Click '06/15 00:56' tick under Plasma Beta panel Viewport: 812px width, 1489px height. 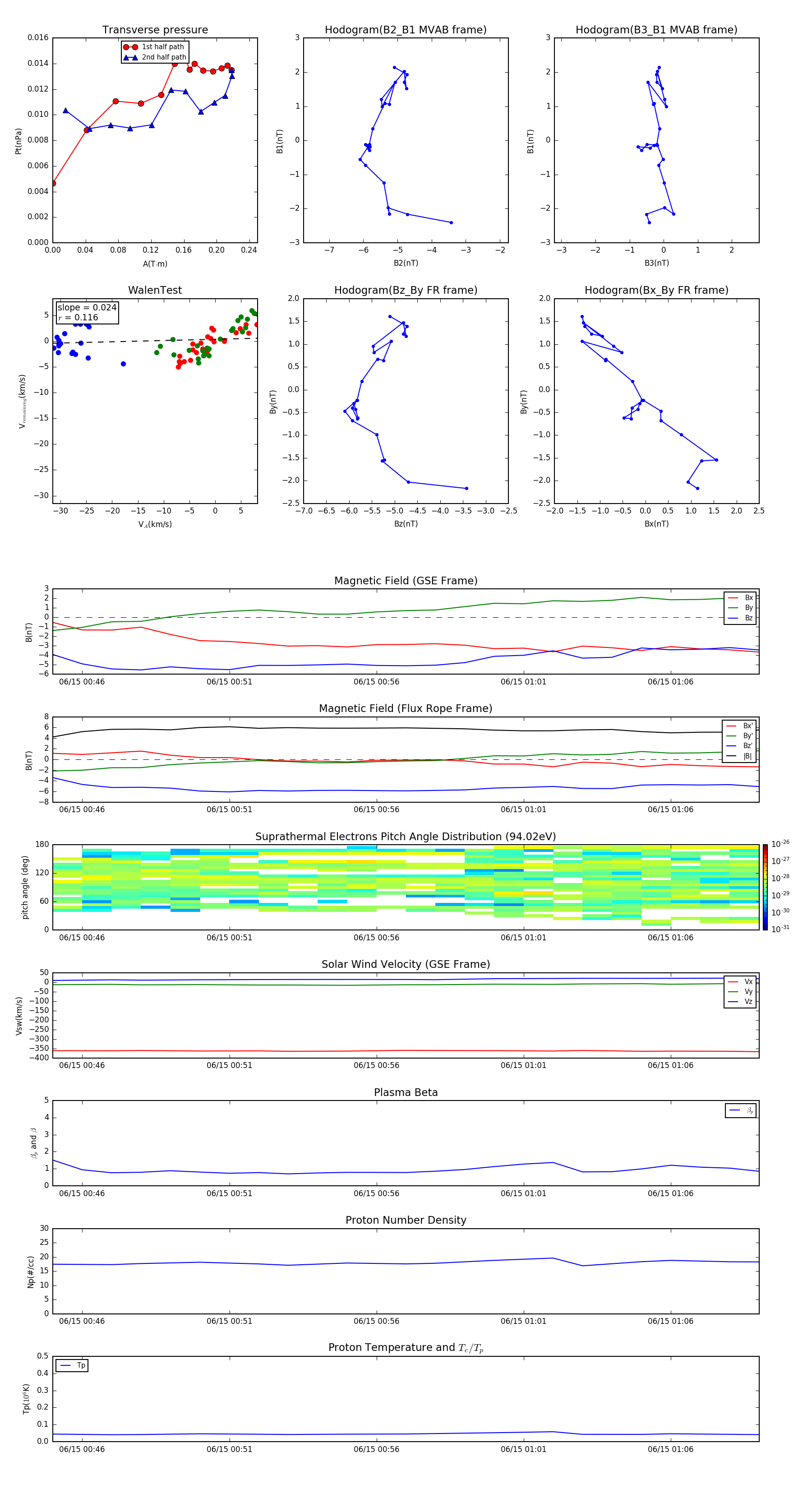[376, 1193]
